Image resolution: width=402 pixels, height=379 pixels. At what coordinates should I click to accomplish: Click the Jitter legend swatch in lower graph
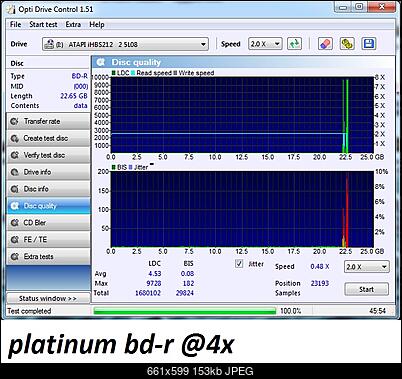click(130, 167)
